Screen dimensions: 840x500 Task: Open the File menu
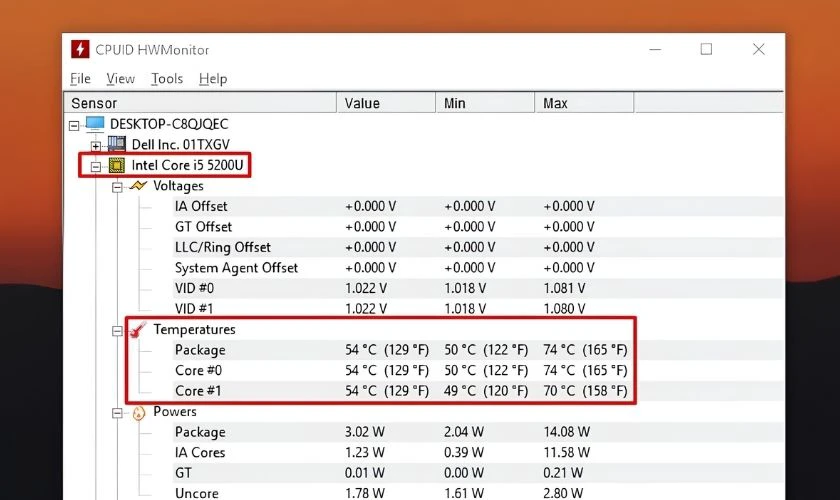pyautogui.click(x=80, y=79)
